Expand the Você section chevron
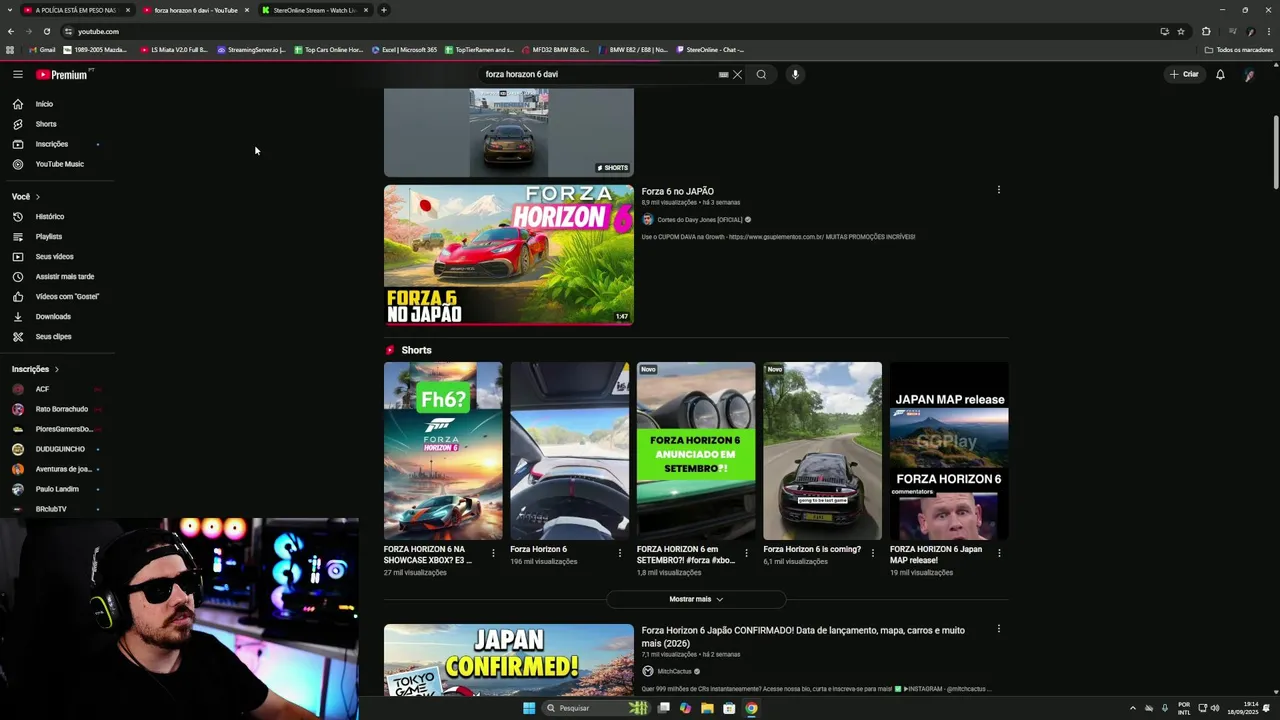This screenshot has width=1280, height=720. (x=38, y=197)
